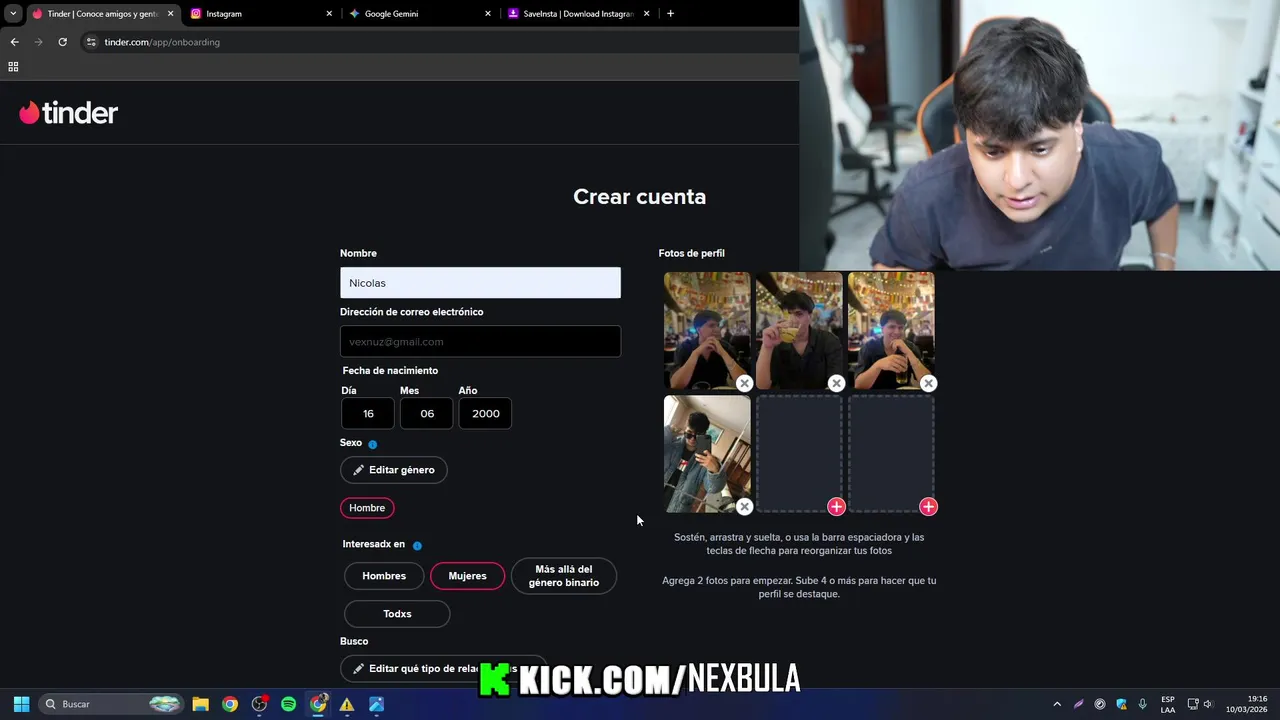This screenshot has height=720, width=1280.
Task: Click the browser address bar
Action: point(440,42)
